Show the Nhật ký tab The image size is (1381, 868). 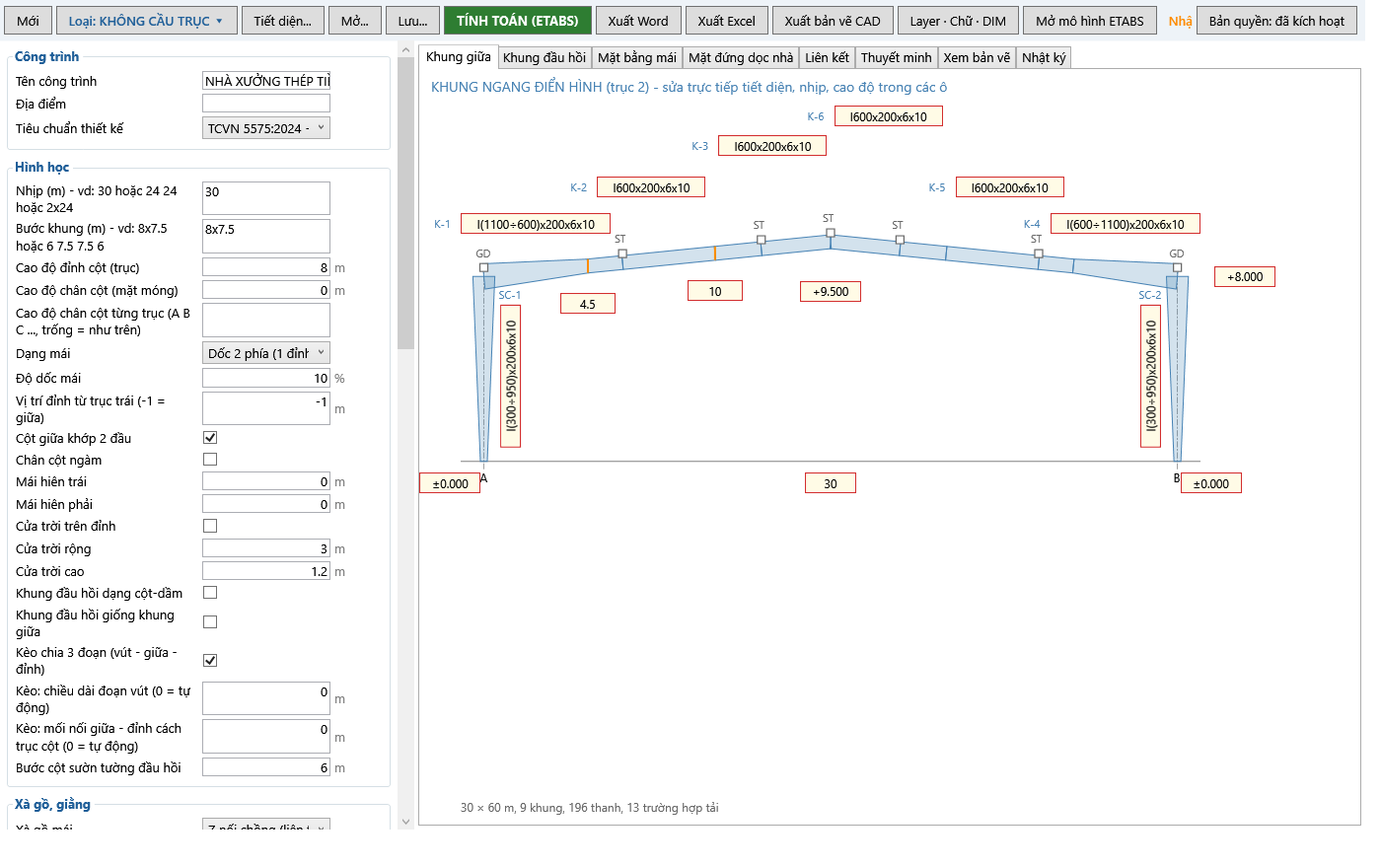pos(1044,58)
